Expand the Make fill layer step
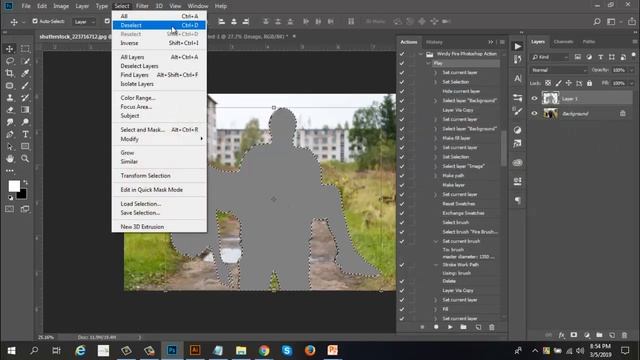This screenshot has width=640, height=360. tap(436, 138)
